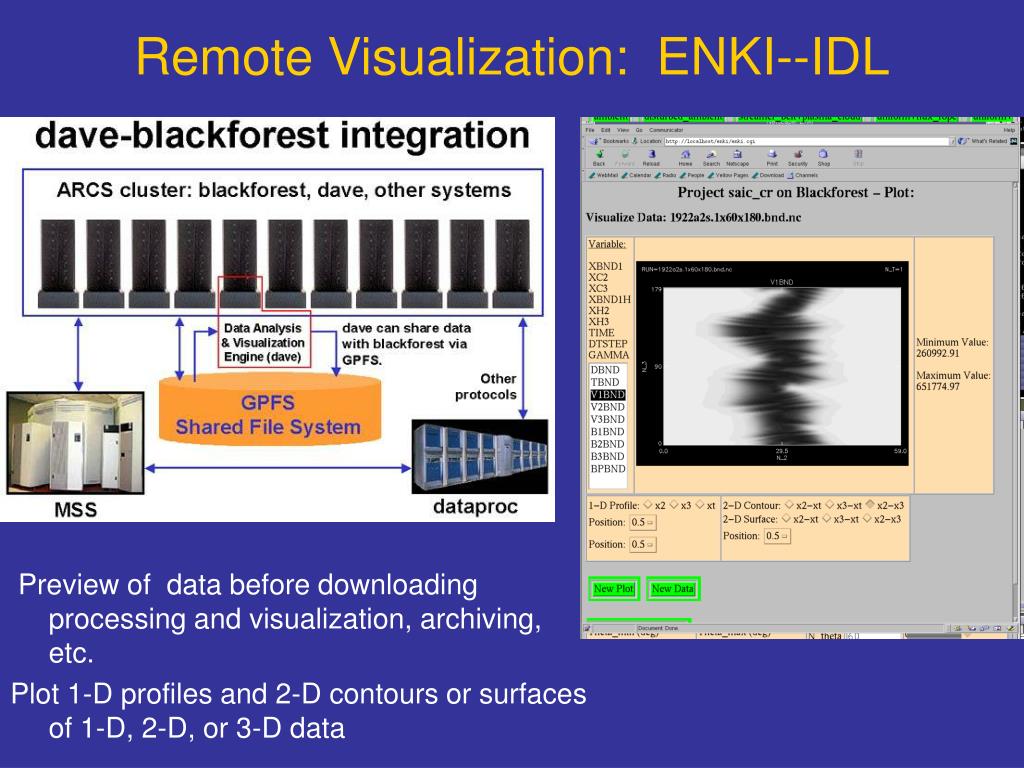Open the Go menu
This screenshot has width=1024, height=768.
point(639,130)
